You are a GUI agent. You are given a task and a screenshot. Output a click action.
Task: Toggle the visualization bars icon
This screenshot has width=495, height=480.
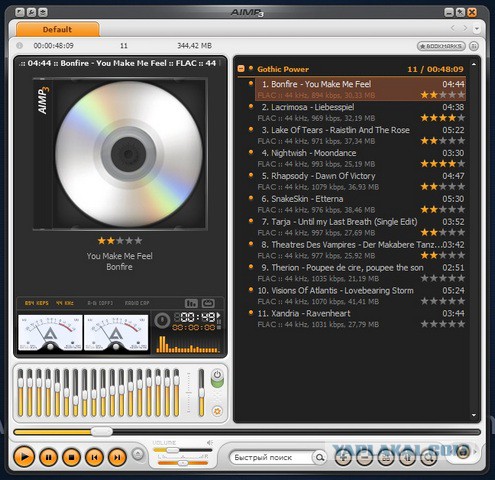tap(191, 303)
